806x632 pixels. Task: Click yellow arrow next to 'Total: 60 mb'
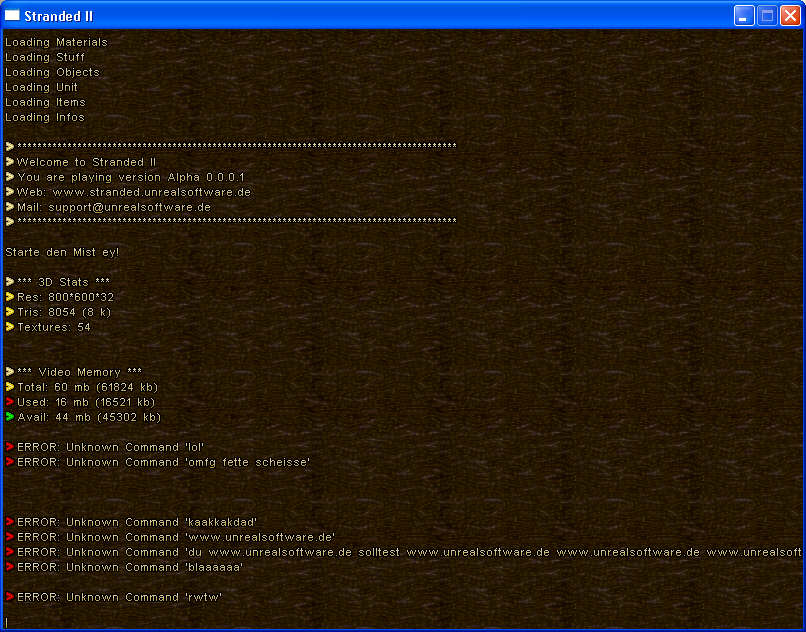[9, 387]
